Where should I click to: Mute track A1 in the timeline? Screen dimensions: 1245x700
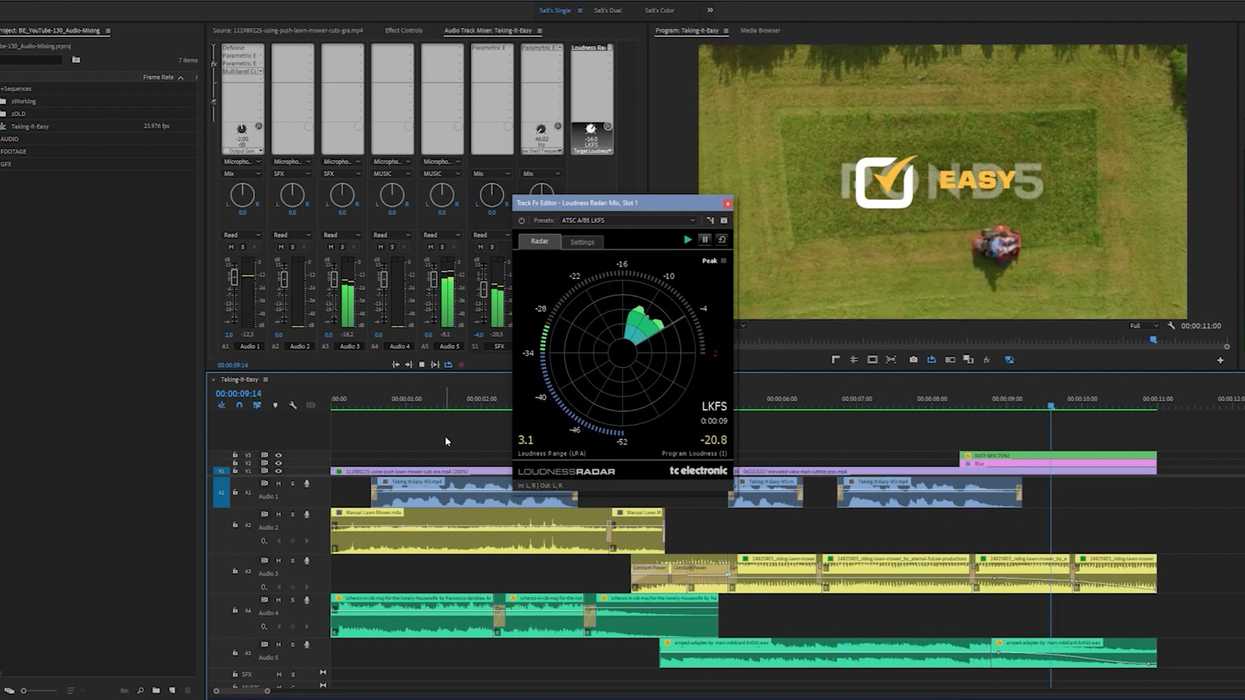pyautogui.click(x=278, y=484)
